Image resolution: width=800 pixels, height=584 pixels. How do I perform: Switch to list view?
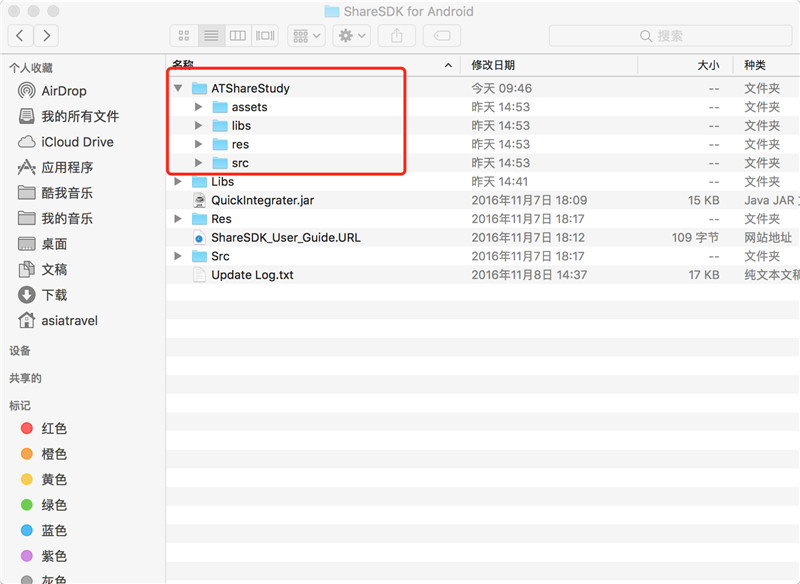tap(211, 36)
